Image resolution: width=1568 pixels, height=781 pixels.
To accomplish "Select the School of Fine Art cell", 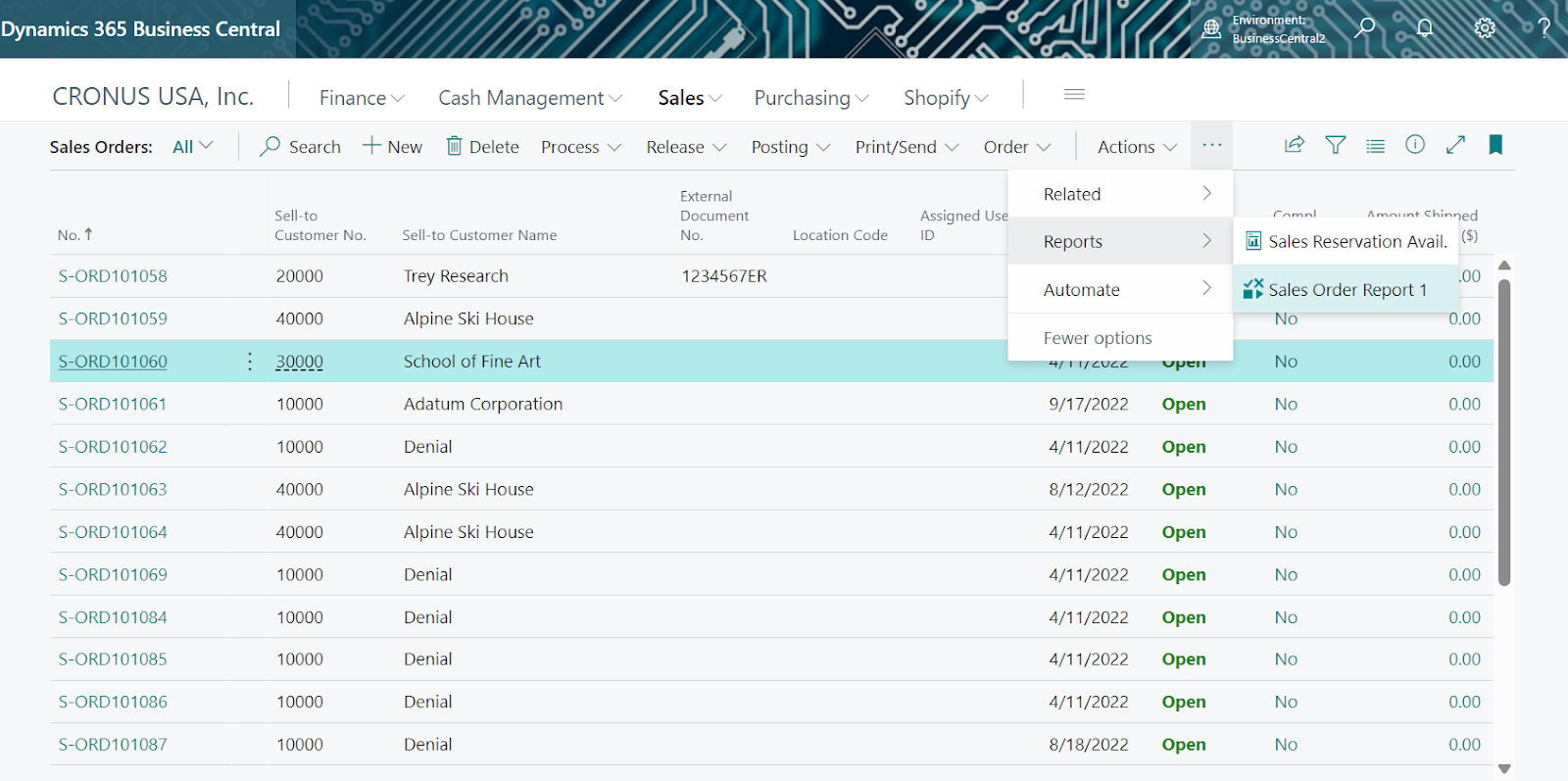I will (x=472, y=362).
